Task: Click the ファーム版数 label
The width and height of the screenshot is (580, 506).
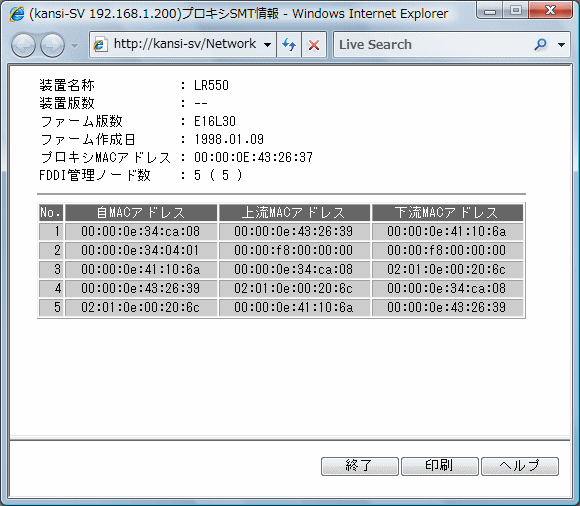Action: [81, 121]
